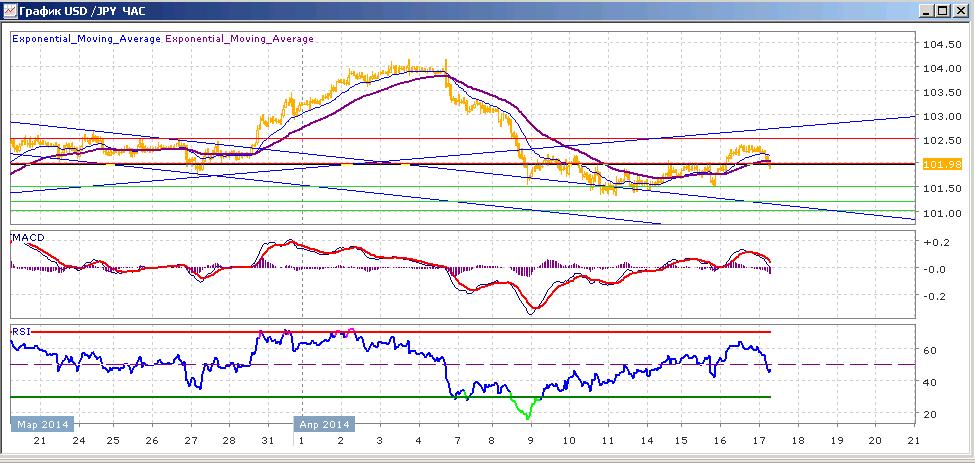This screenshot has width=975, height=463.
Task: Click the +0.2 MACD scale label
Action: [939, 242]
